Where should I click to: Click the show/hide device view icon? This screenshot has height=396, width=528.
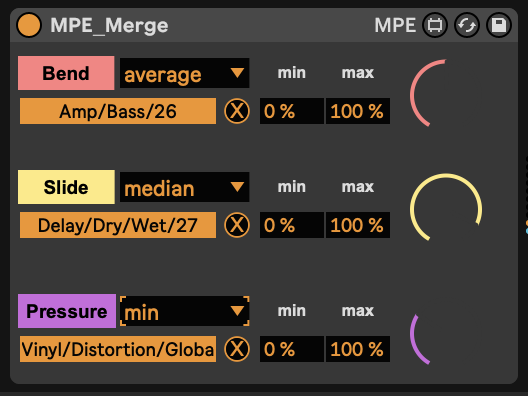[435, 25]
